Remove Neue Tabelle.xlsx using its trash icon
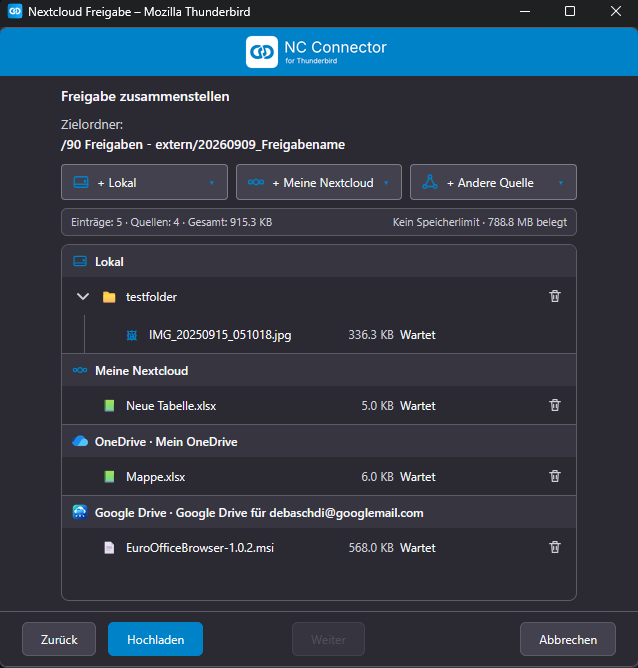 click(555, 405)
